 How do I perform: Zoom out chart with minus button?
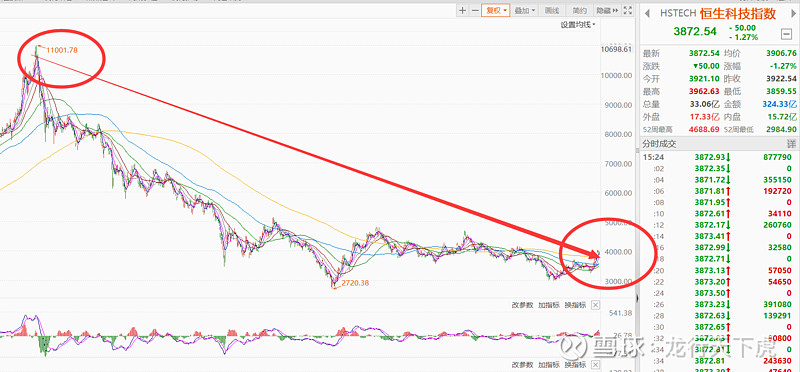tap(475, 10)
